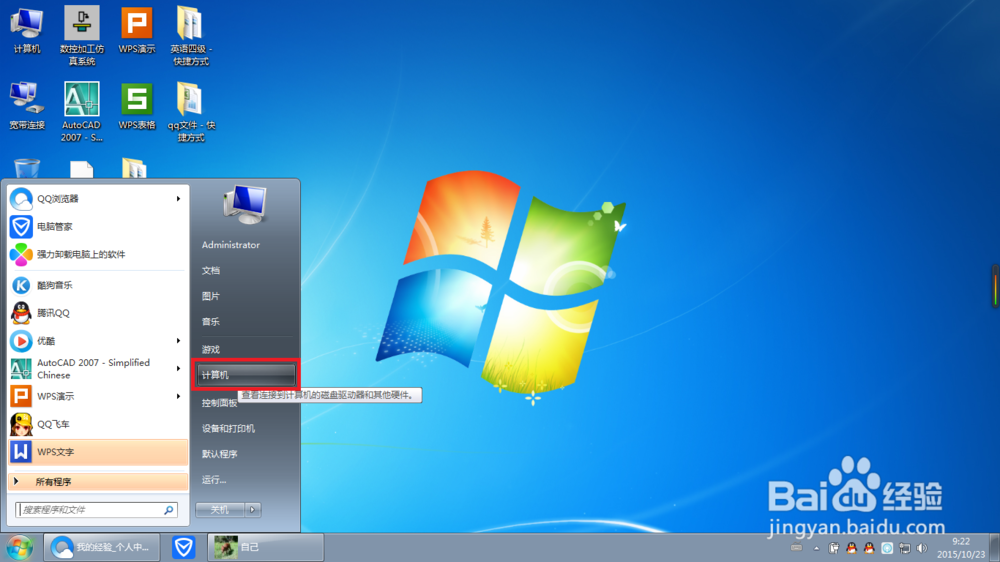Click 强力卸载电脑上的软件 in Start menu

point(98,255)
